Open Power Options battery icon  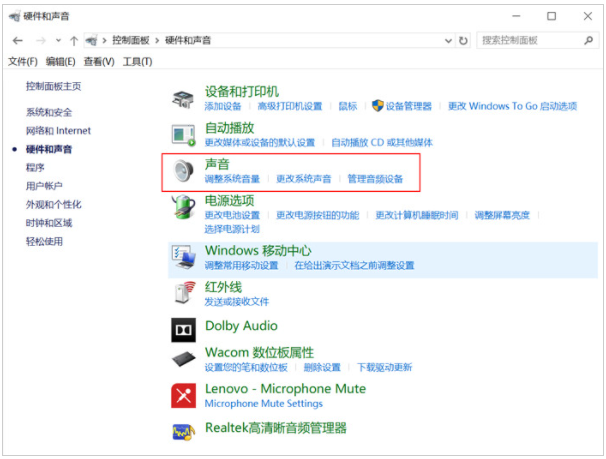[183, 208]
